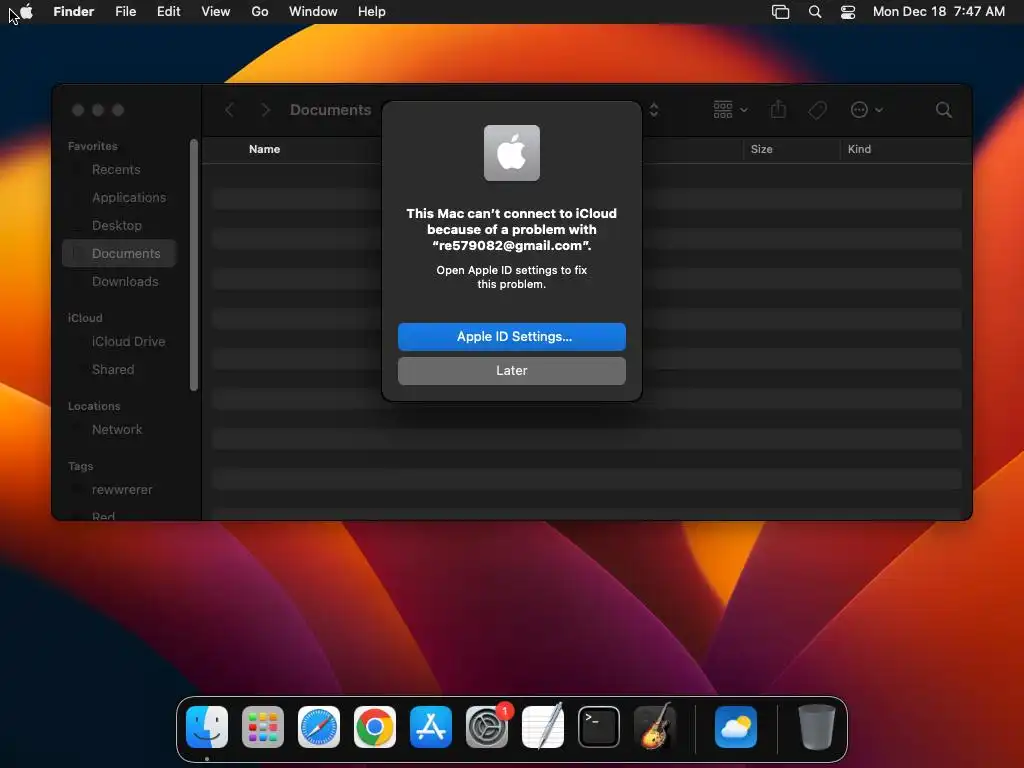This screenshot has height=768, width=1024.
Task: Sort the list by Name column
Action: coord(264,150)
